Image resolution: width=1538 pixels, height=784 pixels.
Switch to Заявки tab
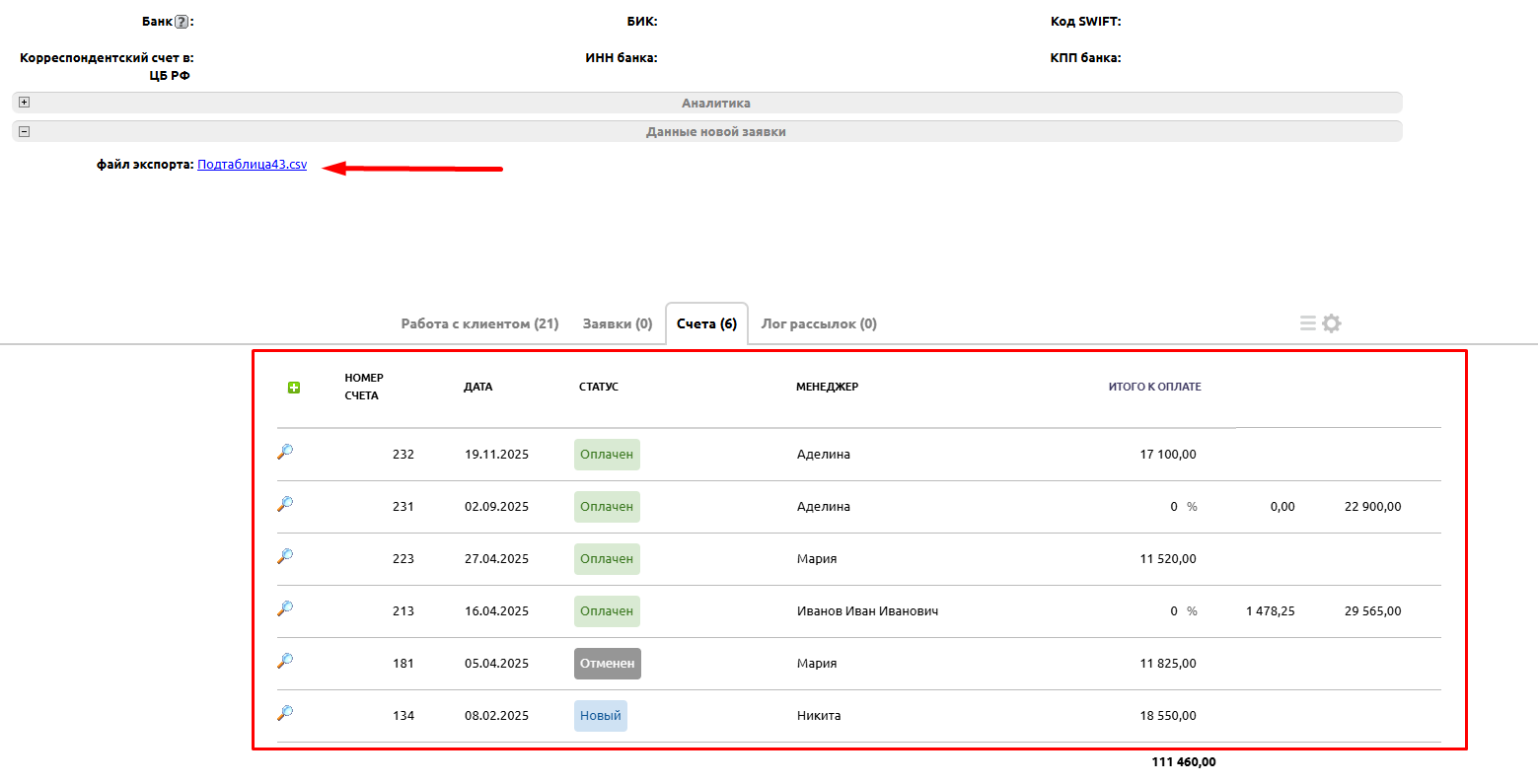click(618, 323)
